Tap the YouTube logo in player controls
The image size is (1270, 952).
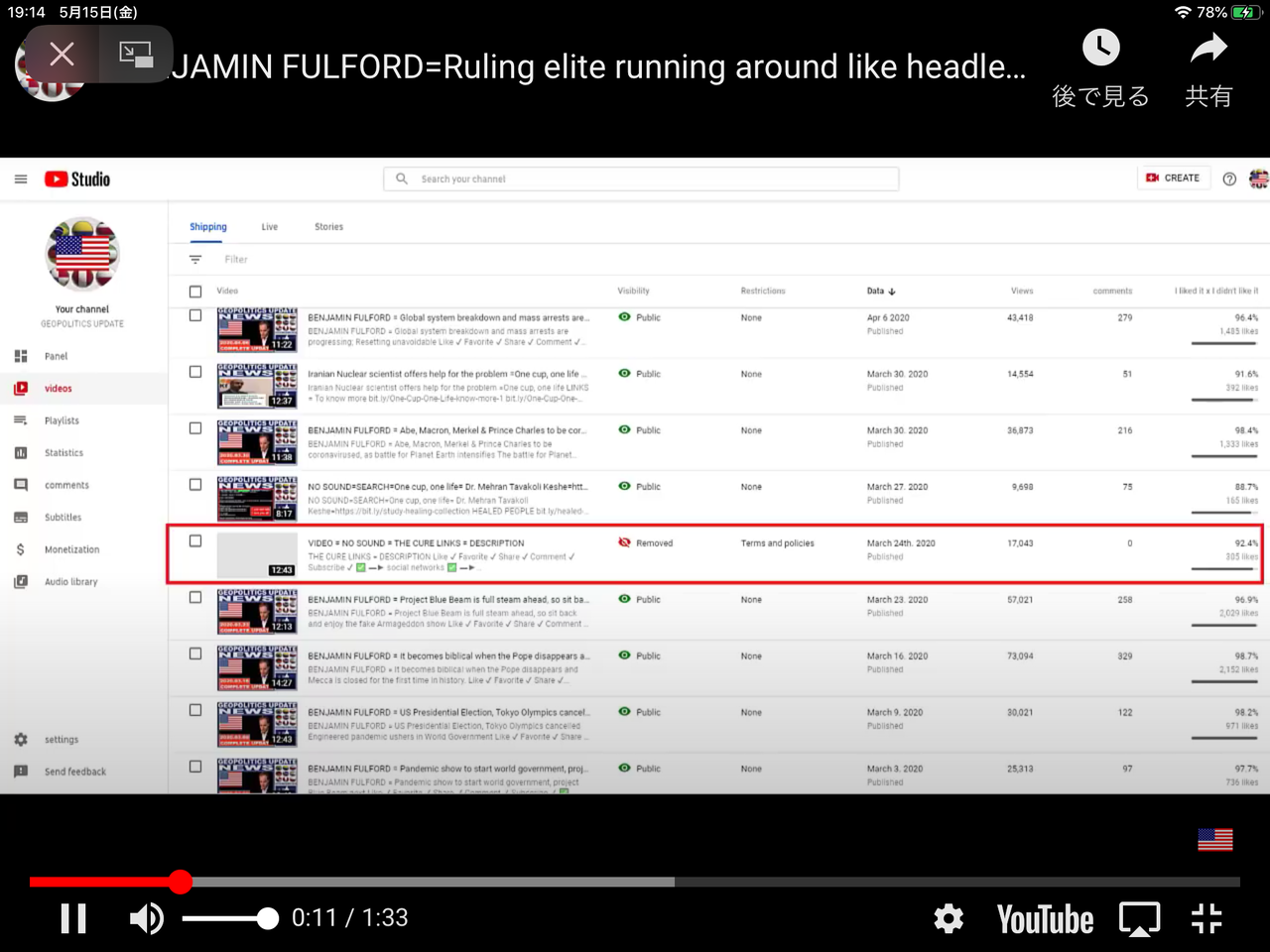1045,919
